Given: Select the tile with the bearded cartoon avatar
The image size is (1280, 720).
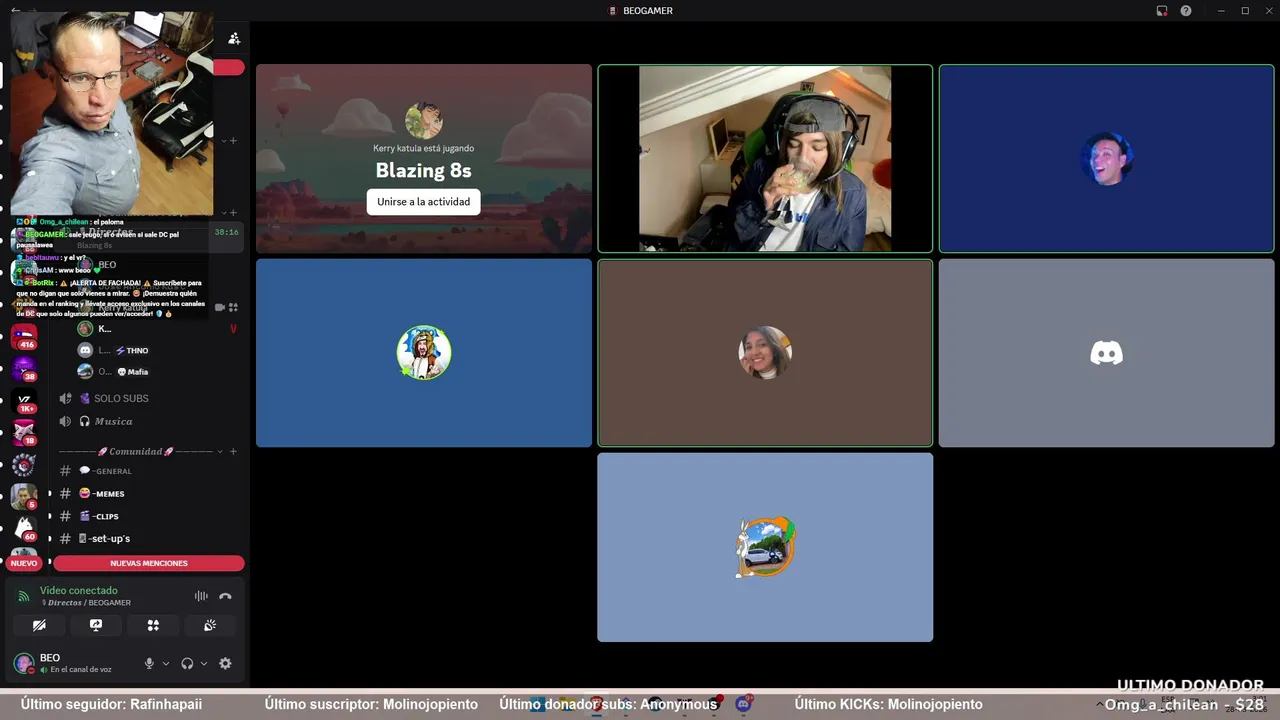Looking at the screenshot, I should coord(424,353).
